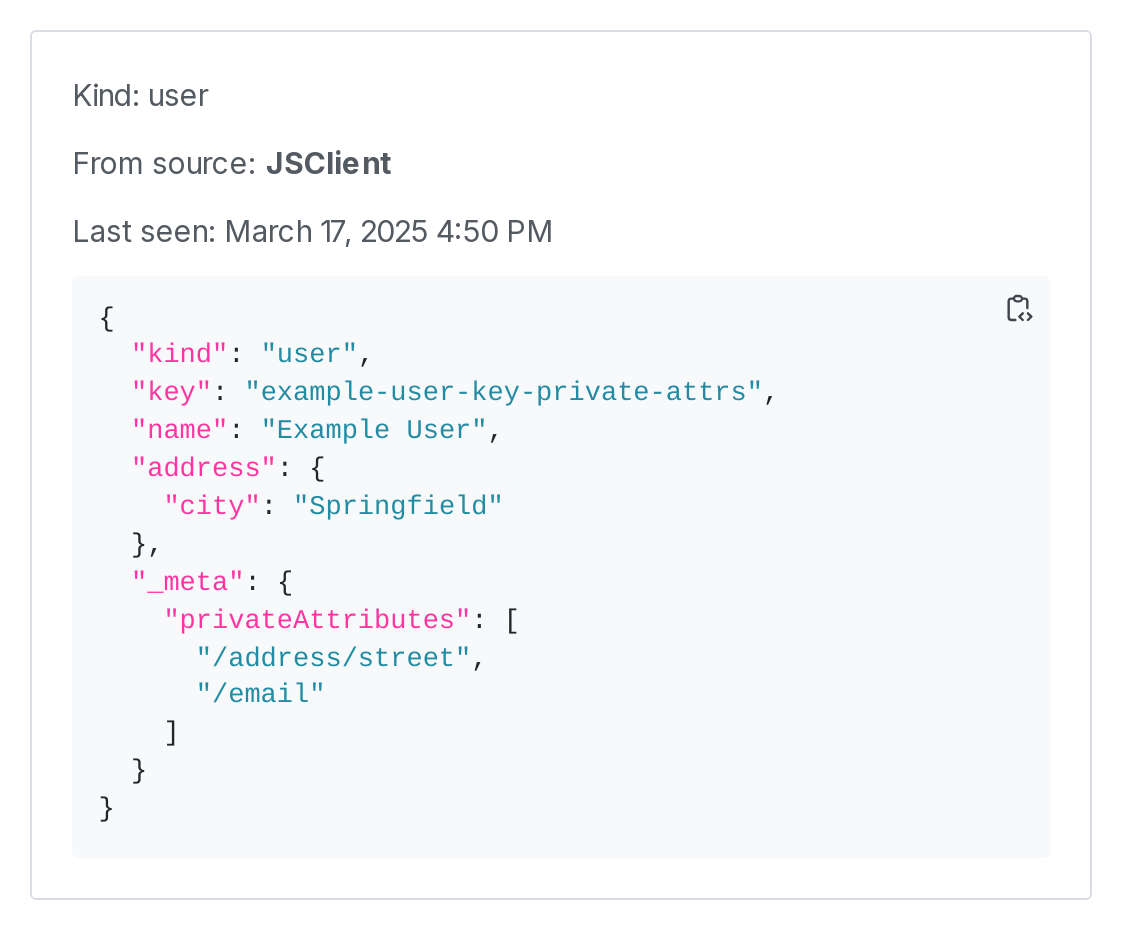Click the bold JSClient source name
The image size is (1122, 930).
(x=328, y=163)
